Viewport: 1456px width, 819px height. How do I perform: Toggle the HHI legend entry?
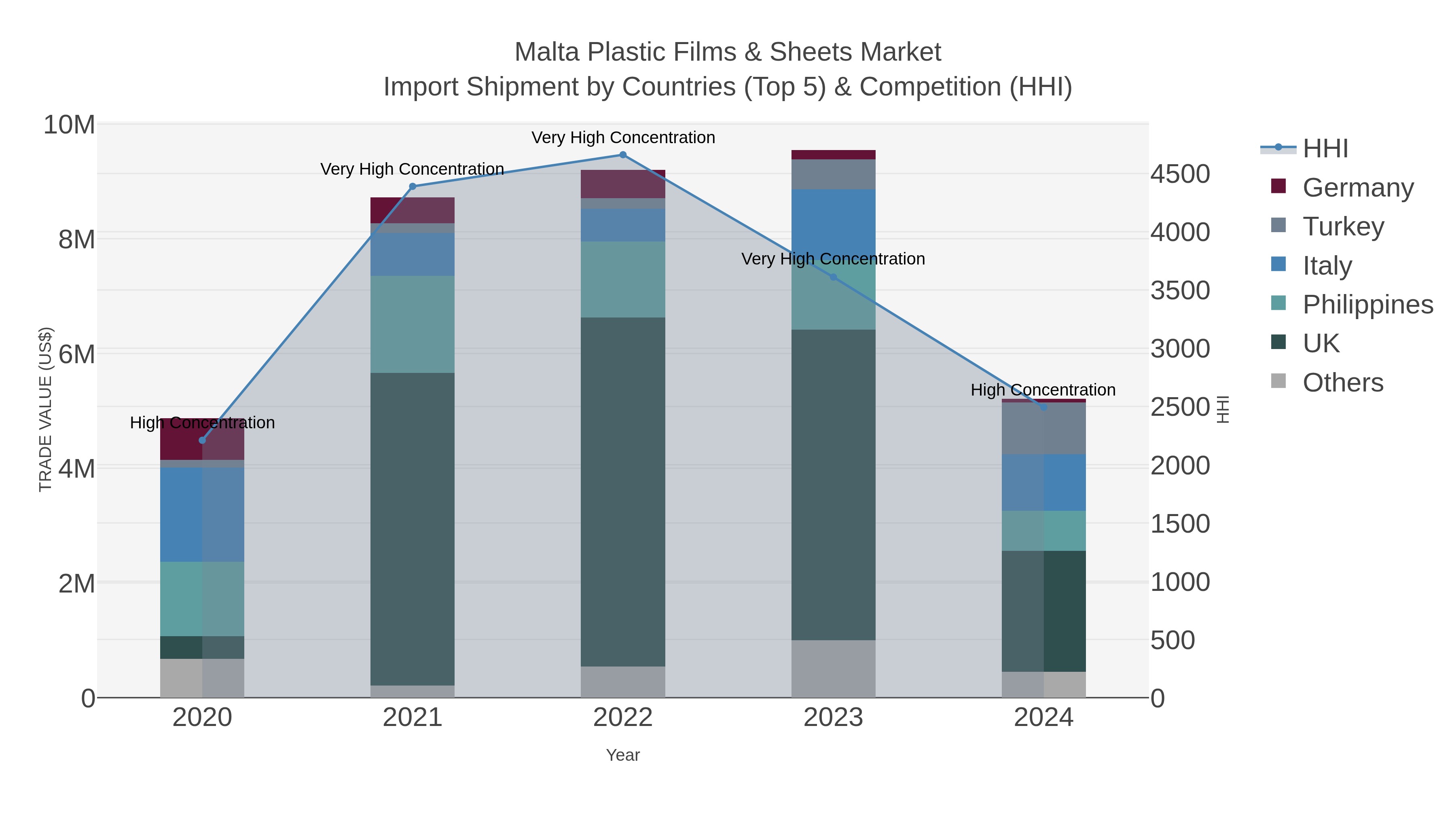tap(1304, 149)
